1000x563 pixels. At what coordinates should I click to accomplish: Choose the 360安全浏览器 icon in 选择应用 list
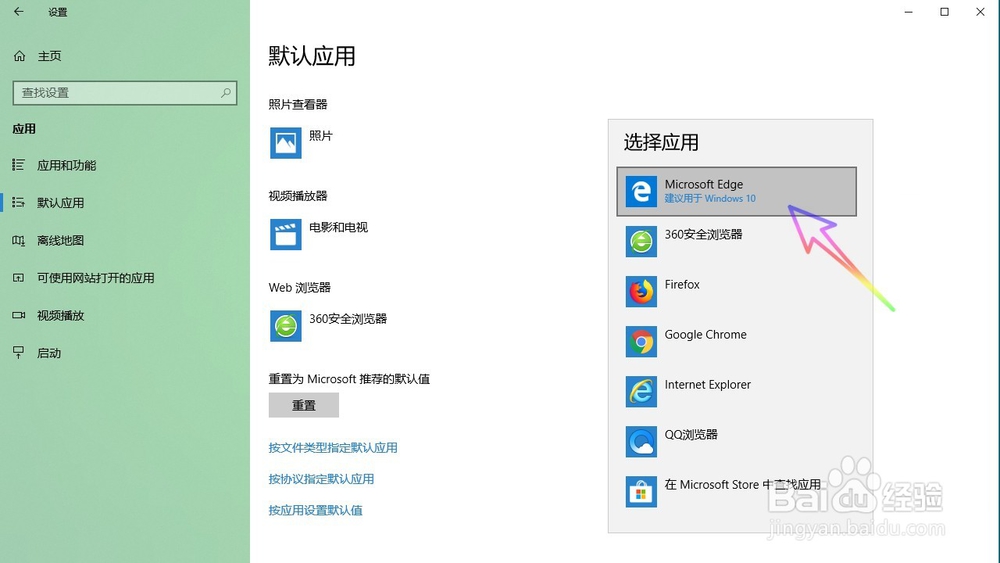(x=641, y=242)
